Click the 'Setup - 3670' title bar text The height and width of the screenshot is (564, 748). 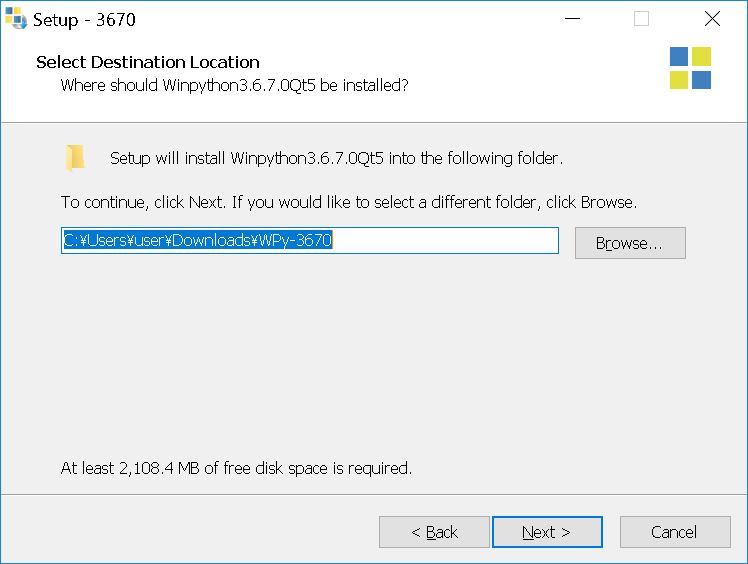pos(84,20)
